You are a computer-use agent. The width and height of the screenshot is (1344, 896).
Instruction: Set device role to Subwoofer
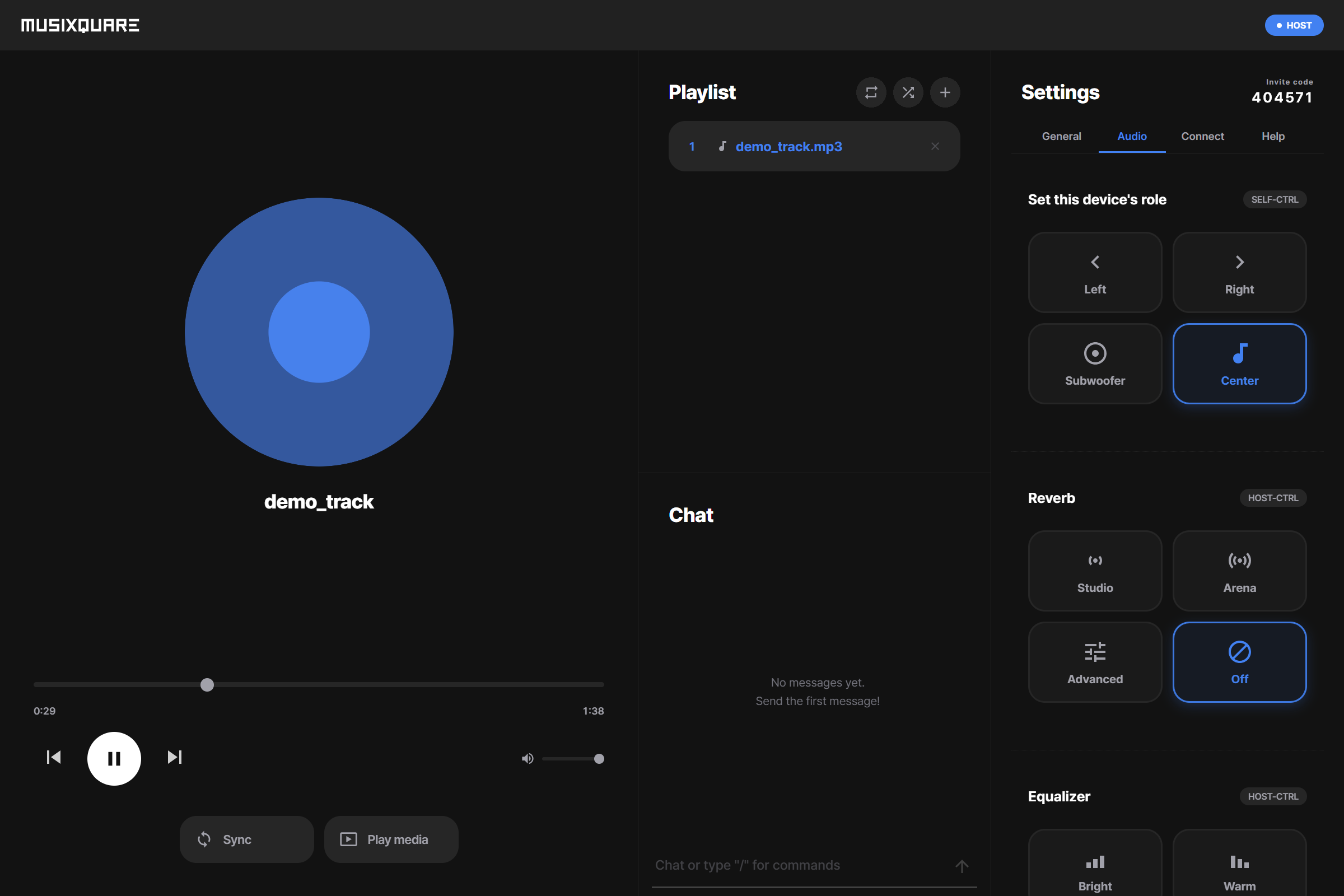(x=1094, y=363)
